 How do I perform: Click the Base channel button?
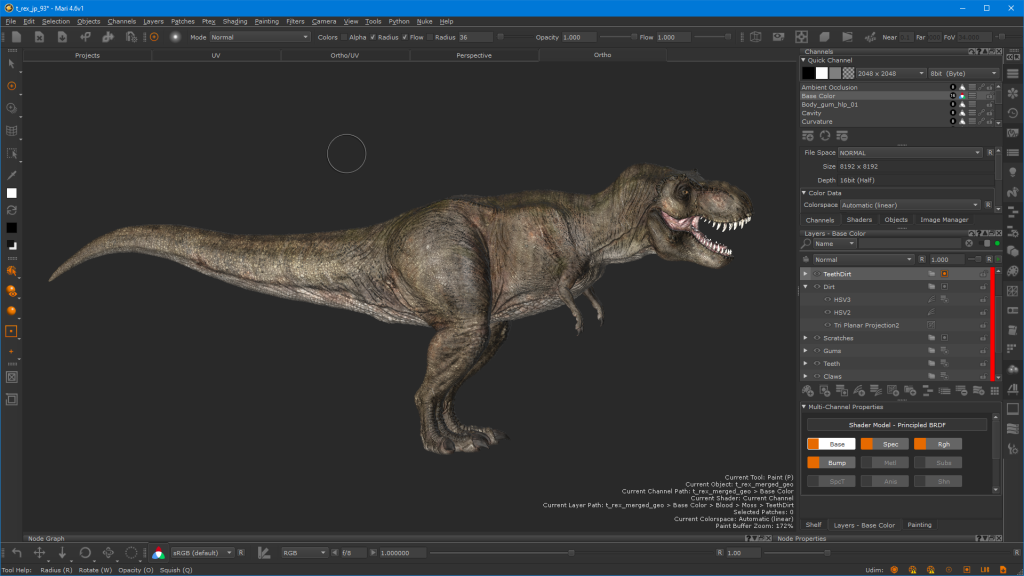coord(831,444)
